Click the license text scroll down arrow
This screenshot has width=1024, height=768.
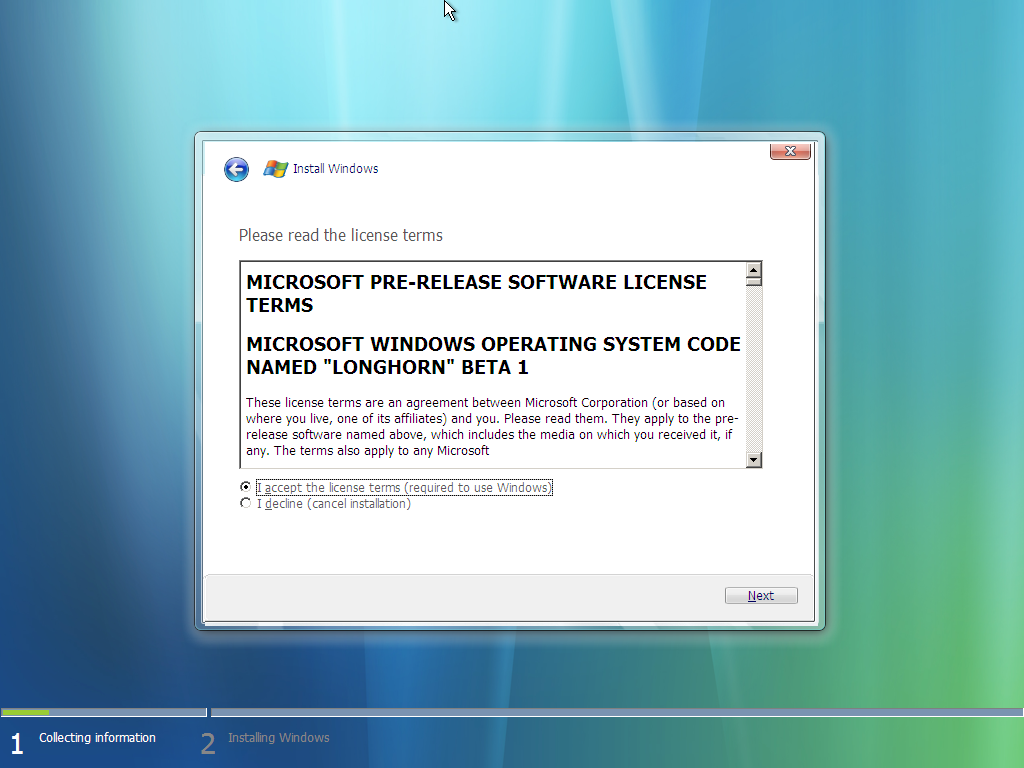[x=754, y=460]
